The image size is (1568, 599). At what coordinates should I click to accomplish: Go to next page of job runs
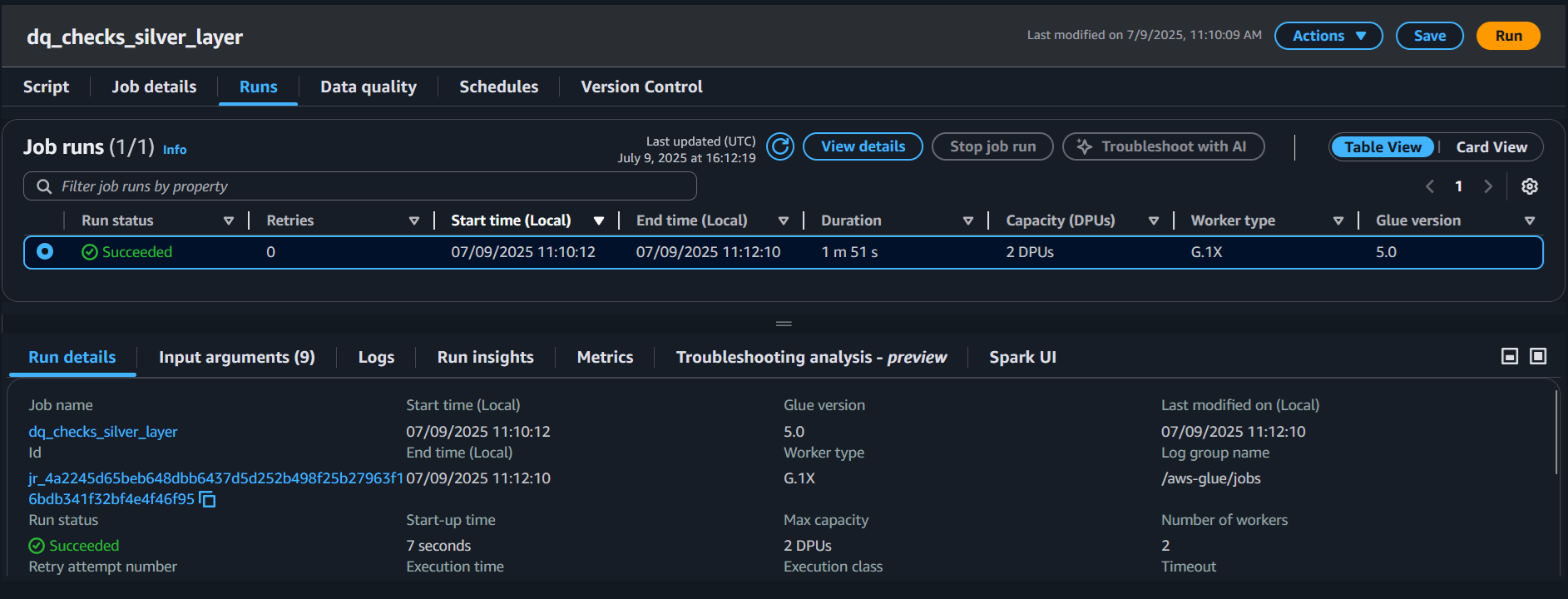pos(1488,186)
